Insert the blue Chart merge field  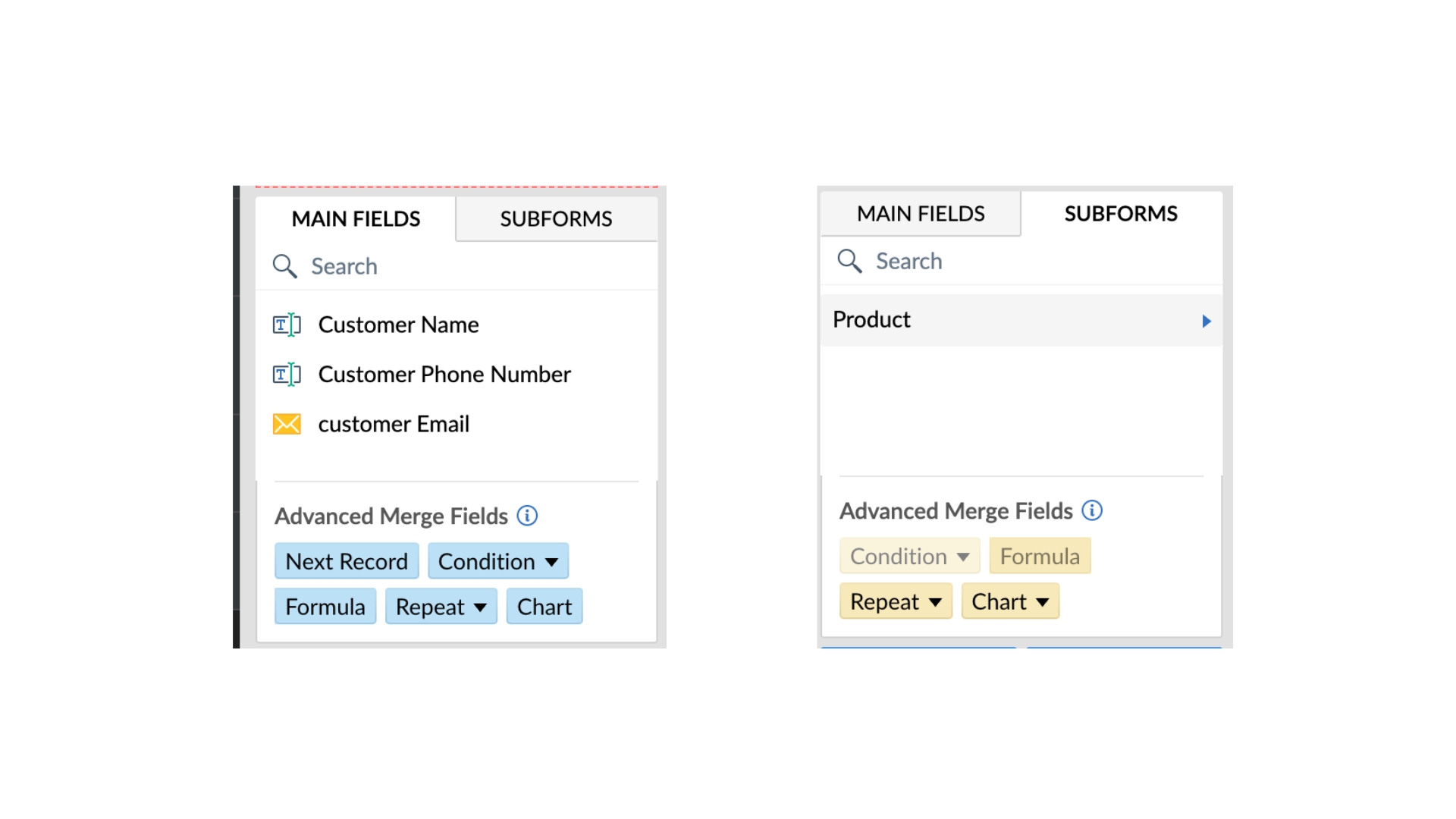point(544,607)
